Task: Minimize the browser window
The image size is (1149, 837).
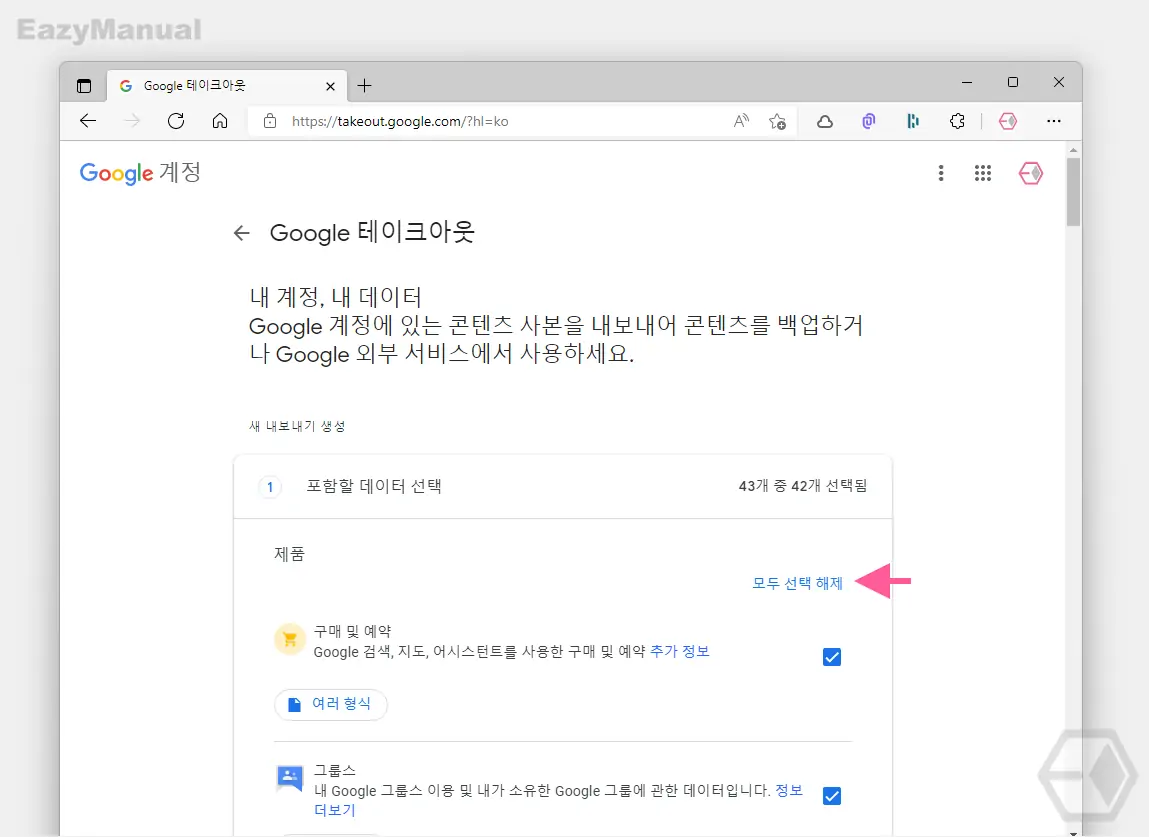Action: point(967,83)
